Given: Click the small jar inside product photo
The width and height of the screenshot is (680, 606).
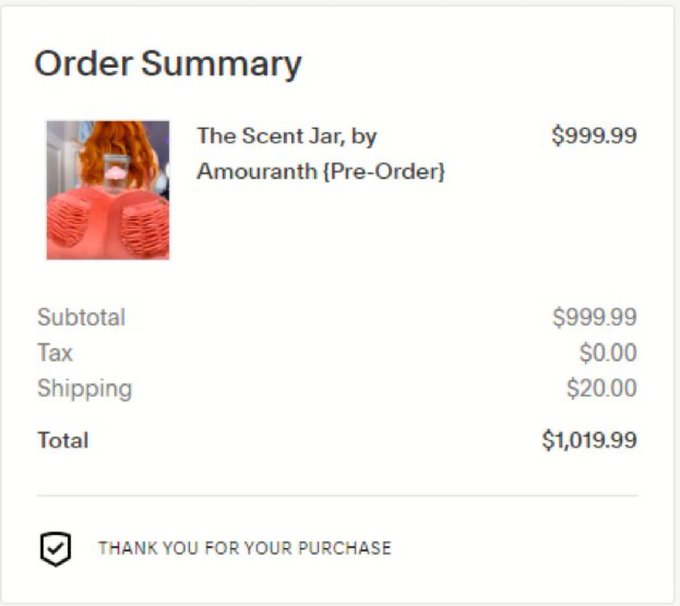Looking at the screenshot, I should 116,174.
